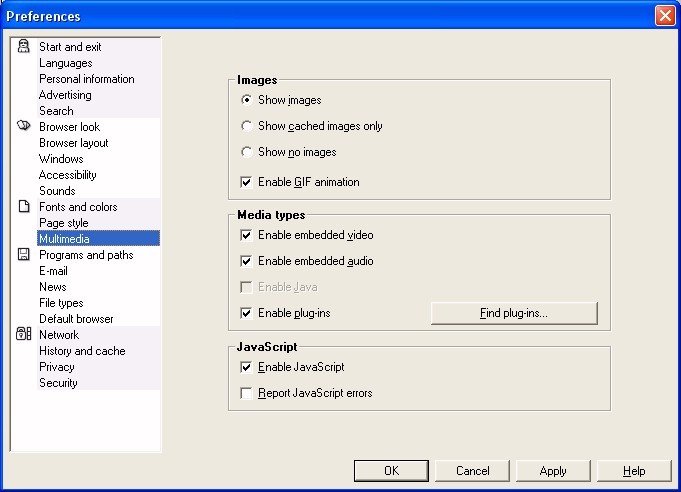Viewport: 681px width, 492px height.
Task: Go to History and cache settings
Action: pos(83,351)
